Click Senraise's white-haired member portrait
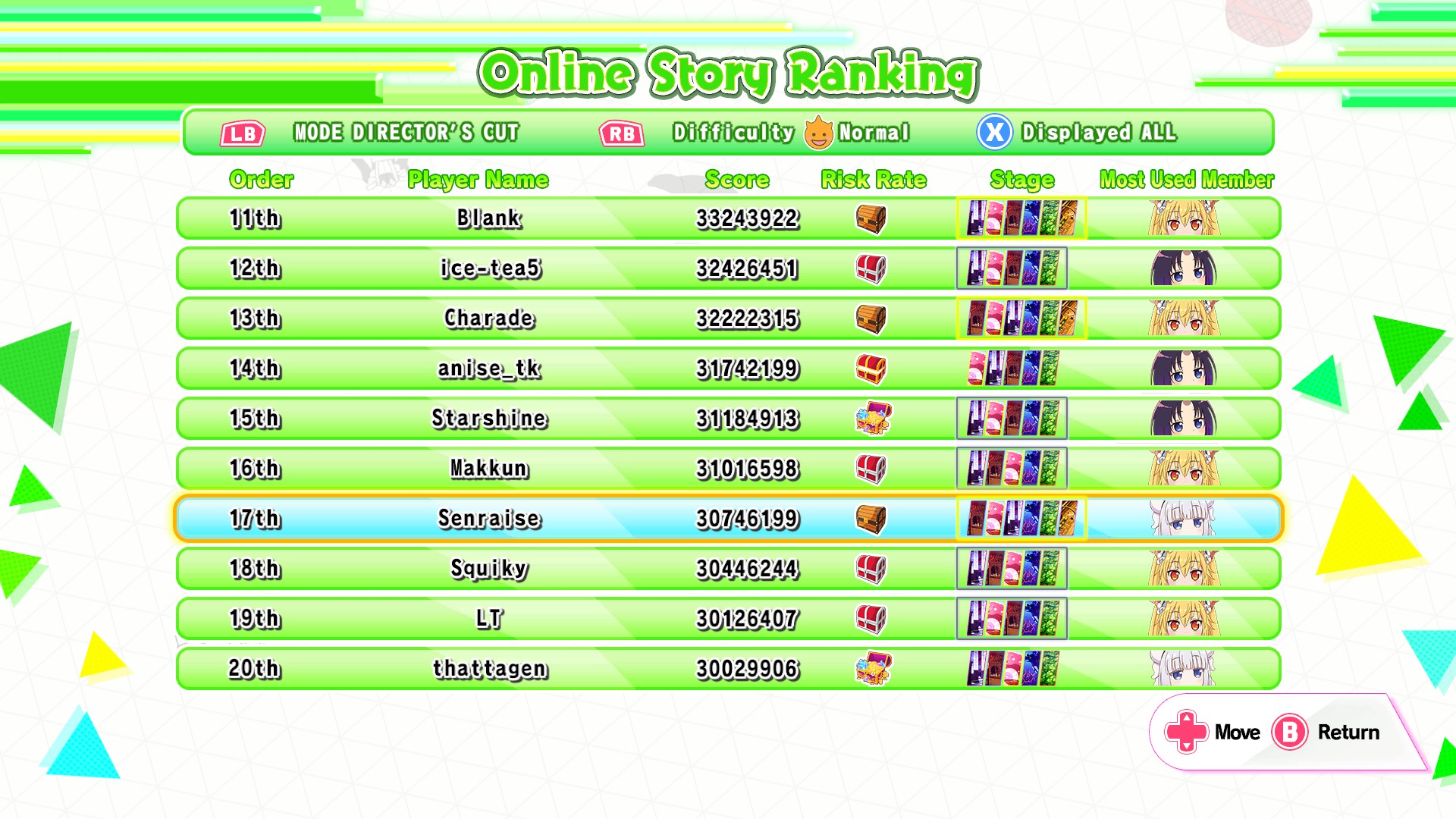Screen dimensions: 1456x819 click(1183, 519)
